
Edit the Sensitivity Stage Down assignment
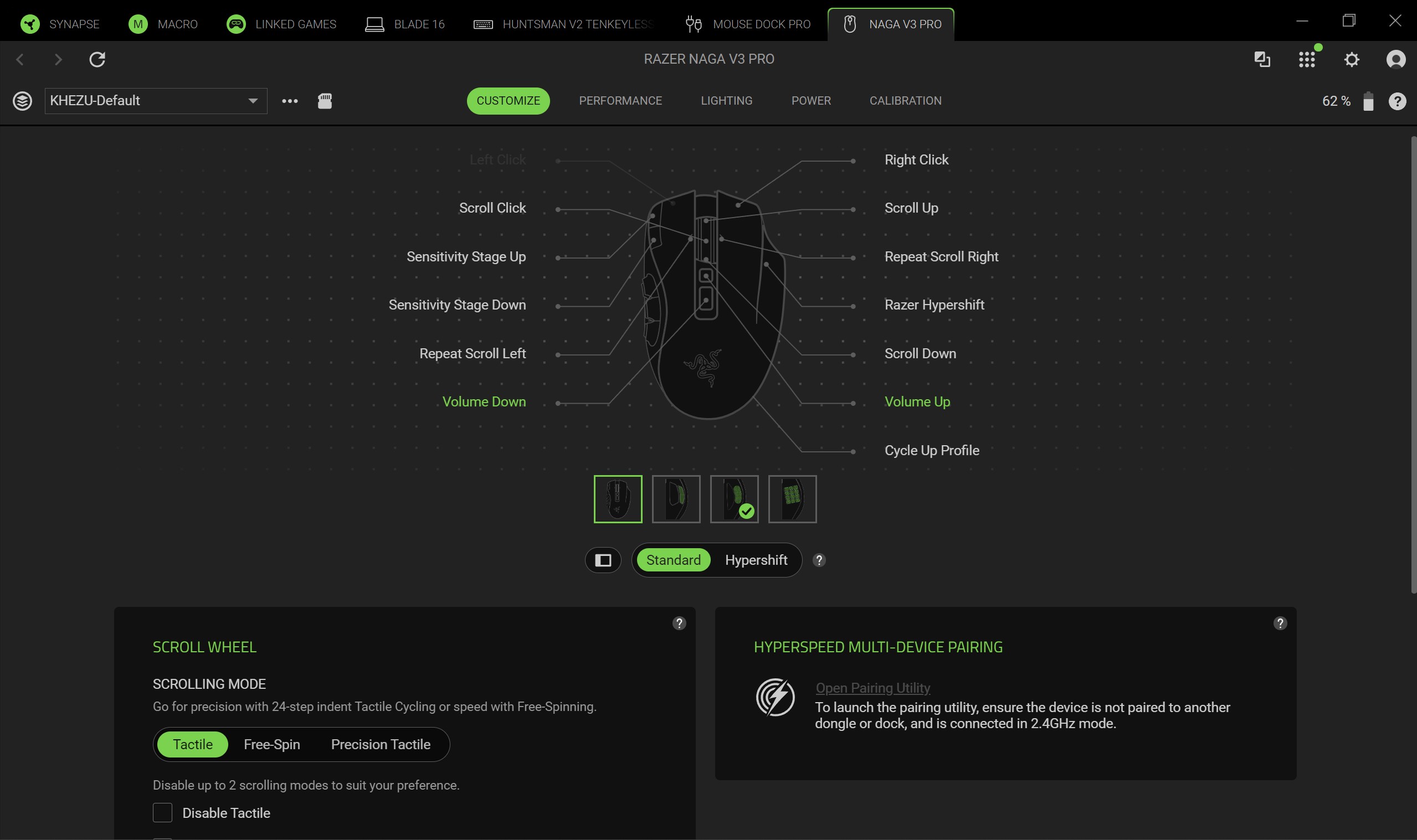457,305
